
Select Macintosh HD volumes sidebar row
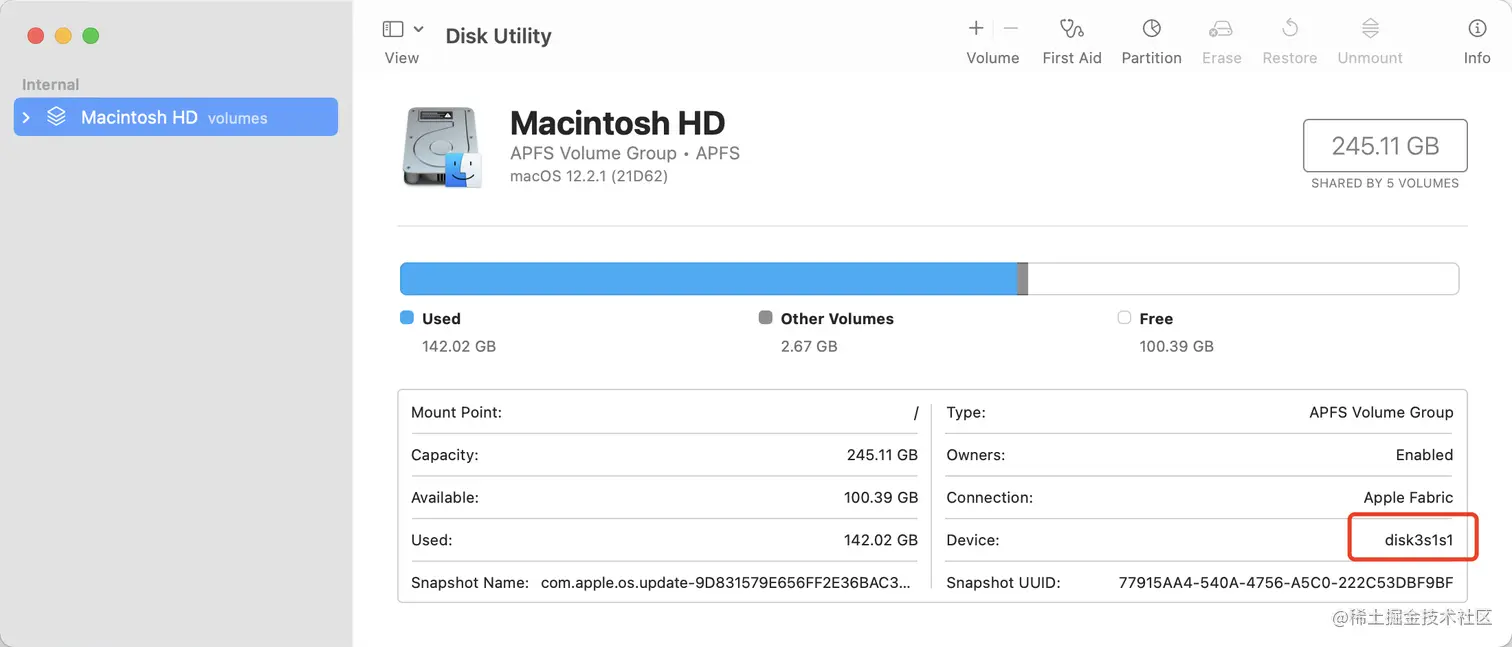tap(176, 117)
